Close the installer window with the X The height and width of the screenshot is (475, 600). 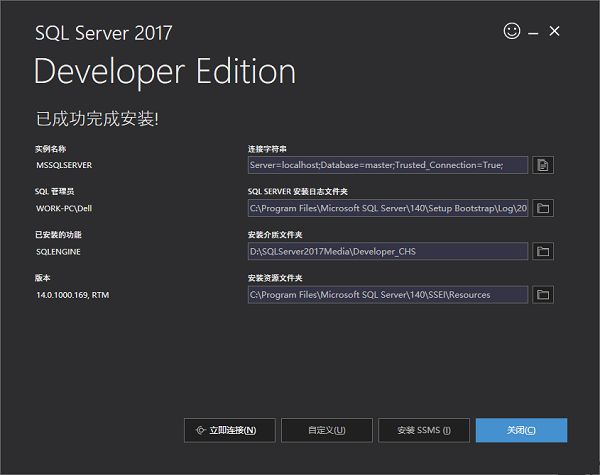[x=554, y=31]
